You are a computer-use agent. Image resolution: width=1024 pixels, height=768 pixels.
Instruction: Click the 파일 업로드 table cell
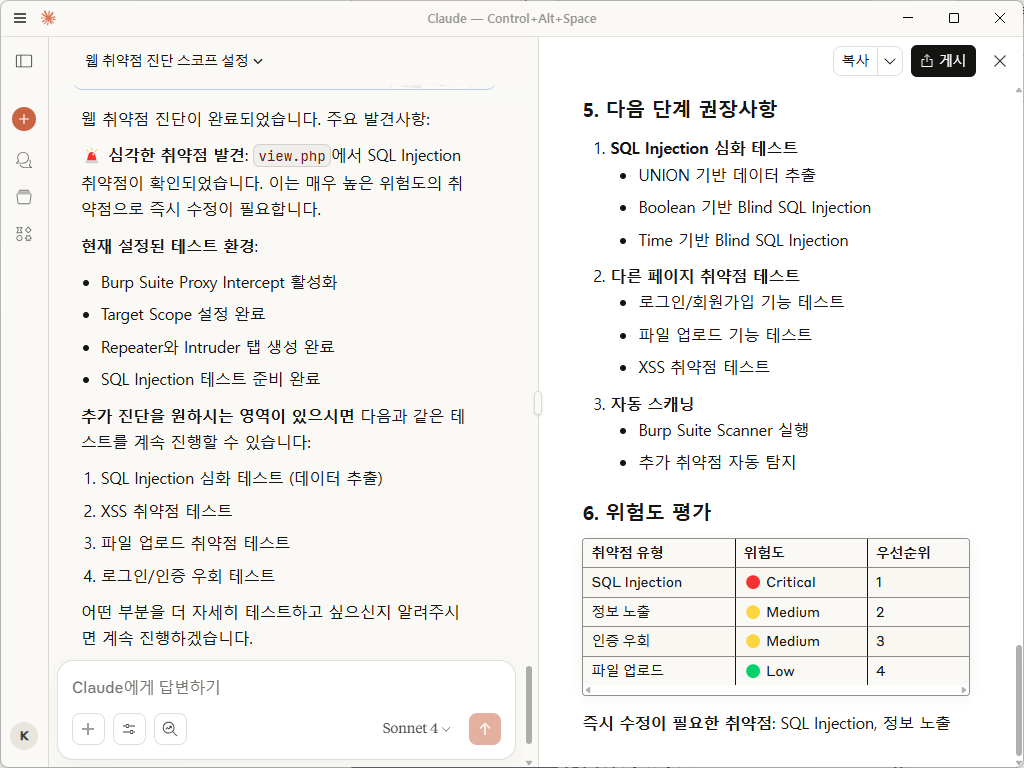coord(659,671)
